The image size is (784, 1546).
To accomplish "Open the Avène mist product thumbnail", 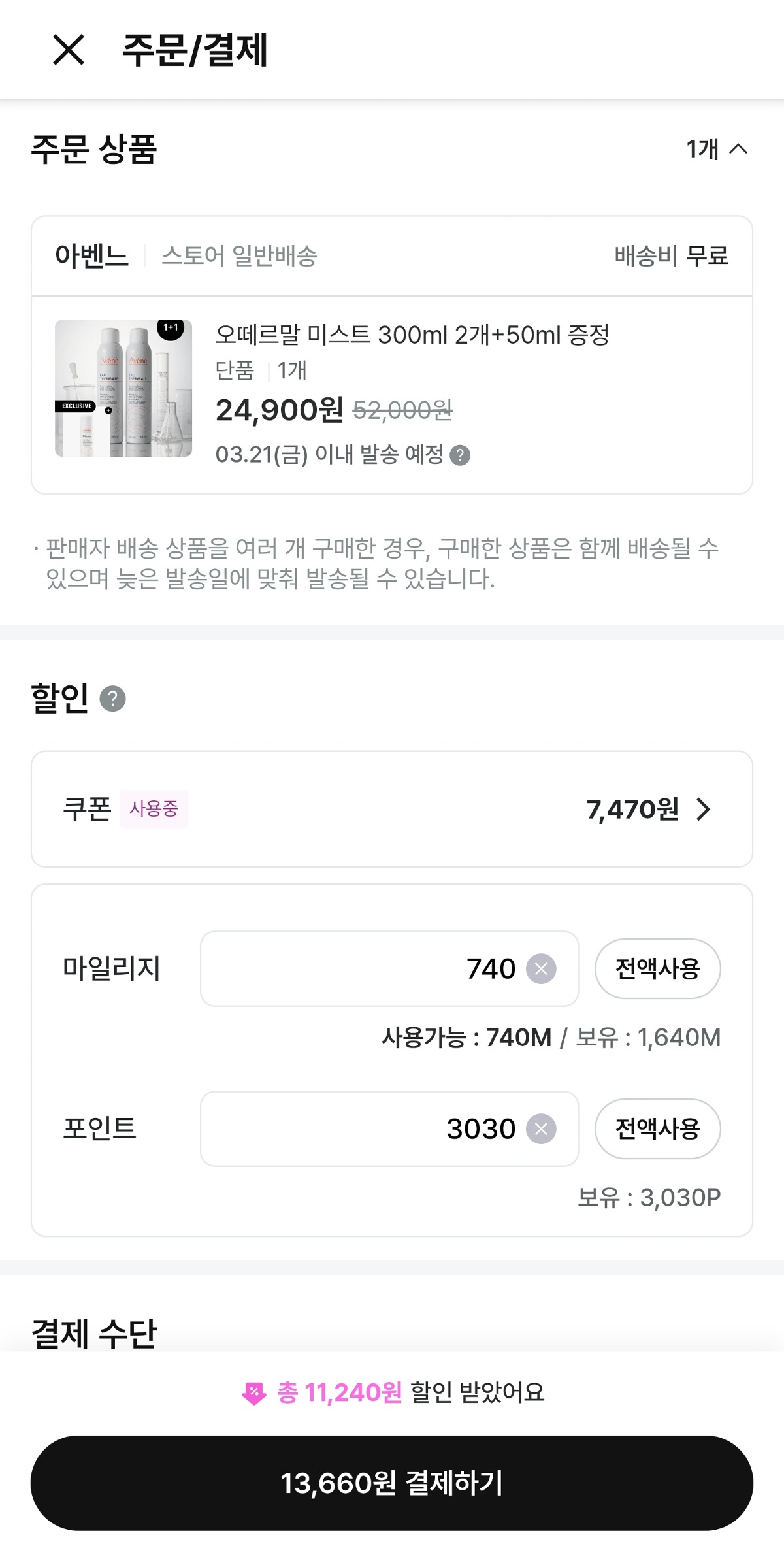I will [x=123, y=388].
